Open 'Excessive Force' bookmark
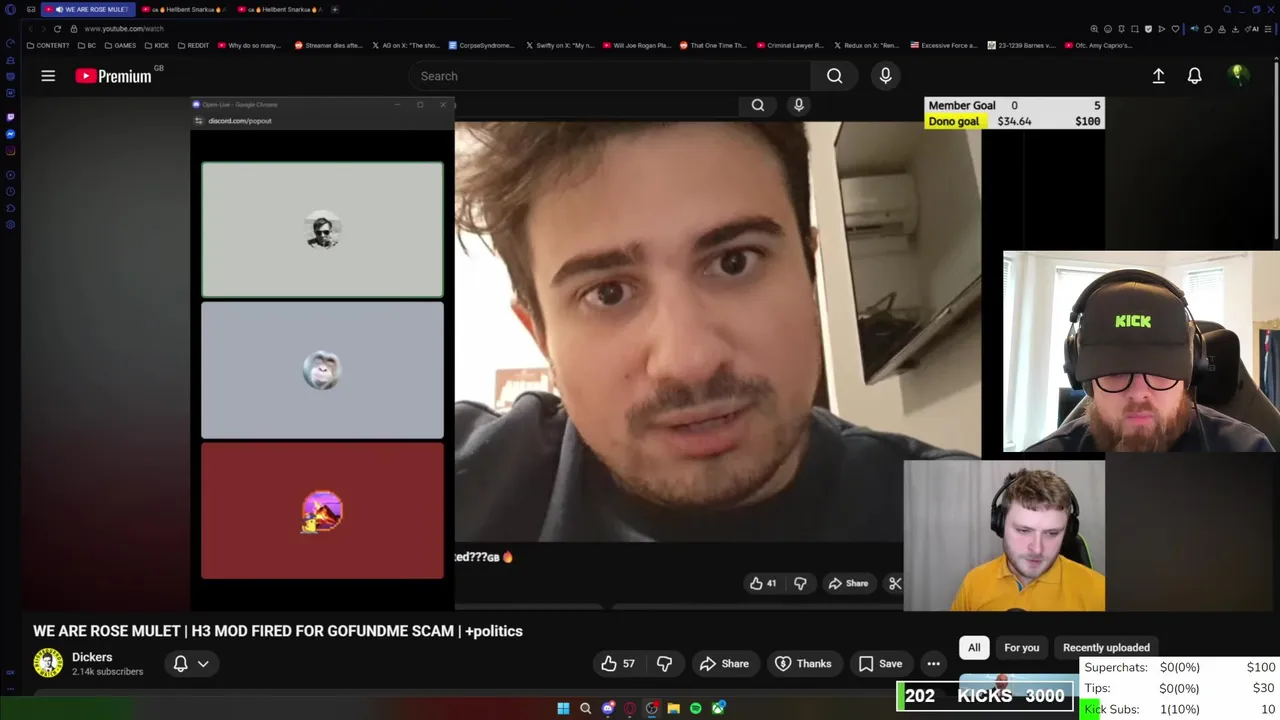 click(943, 45)
